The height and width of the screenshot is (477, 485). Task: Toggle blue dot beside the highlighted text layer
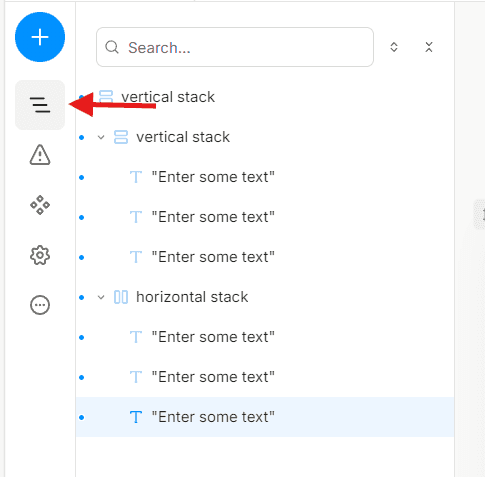[x=82, y=417]
